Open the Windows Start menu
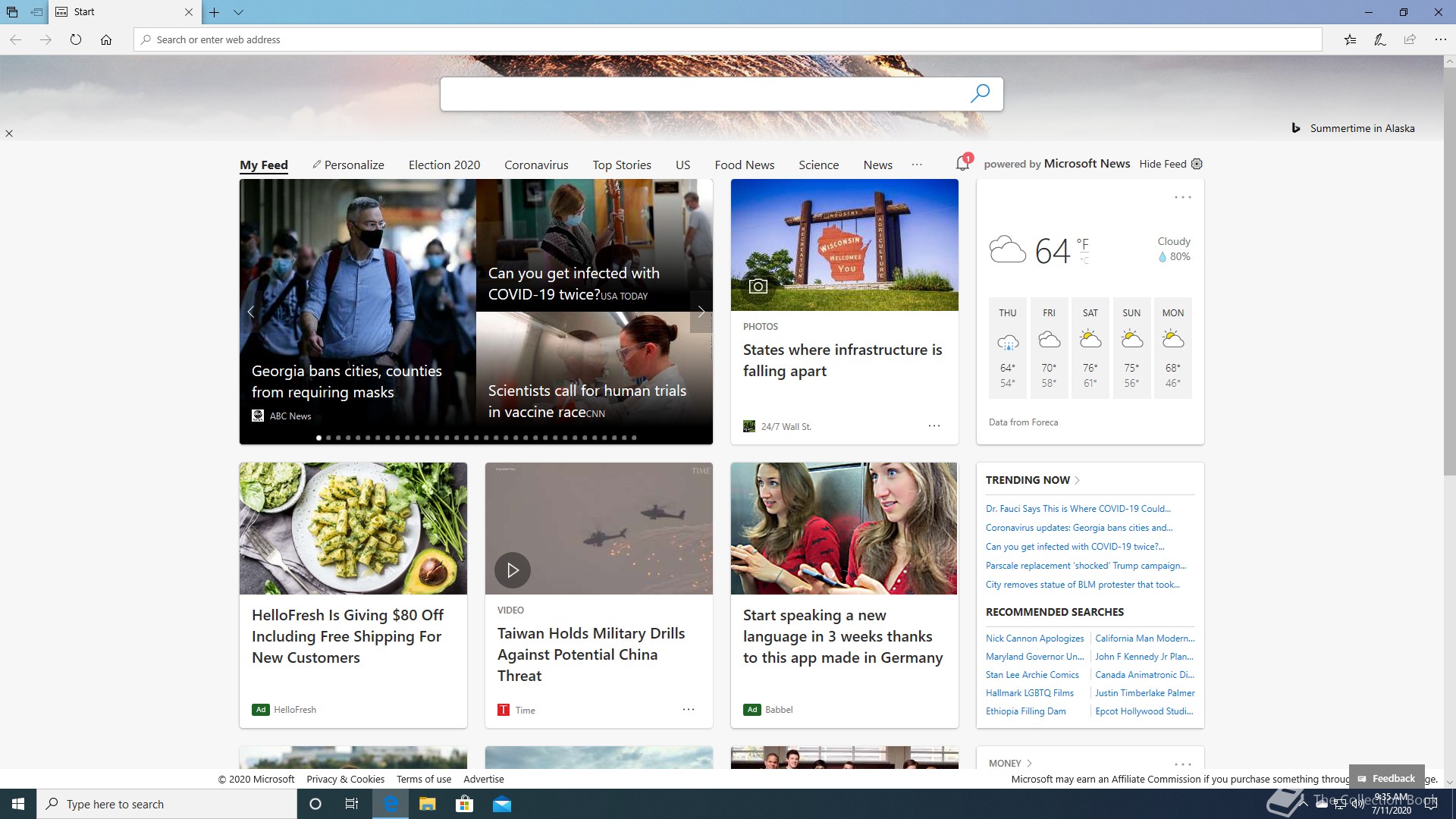Viewport: 1456px width, 819px height. pyautogui.click(x=18, y=804)
